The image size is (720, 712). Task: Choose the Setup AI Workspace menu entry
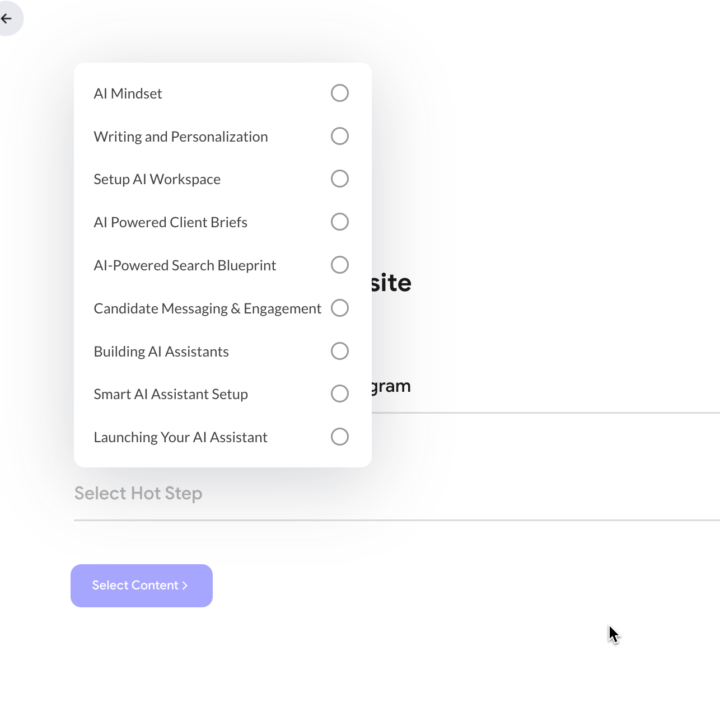coord(223,179)
